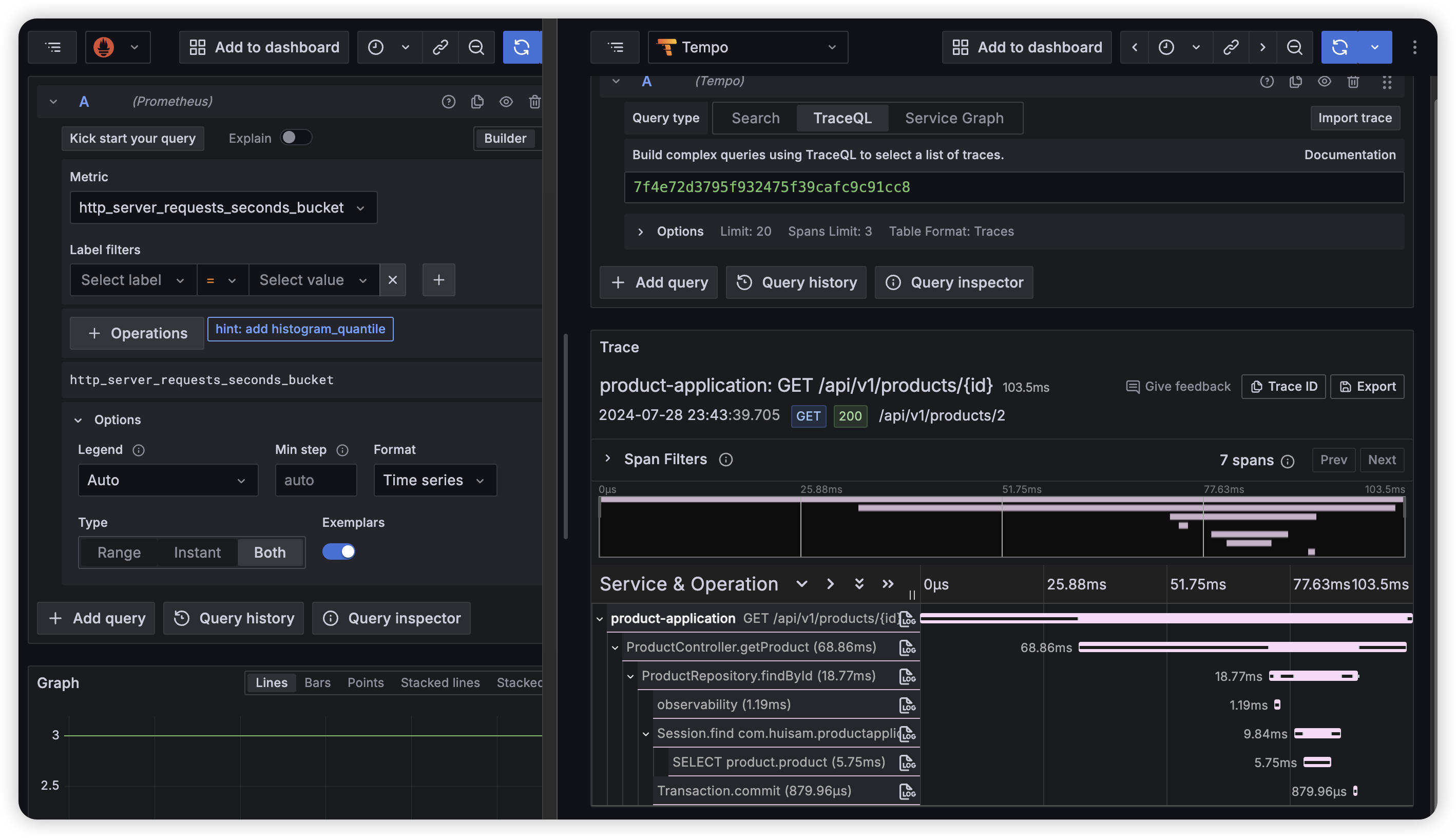Open the Format Time series dropdown
The image size is (1456, 838).
(x=434, y=480)
